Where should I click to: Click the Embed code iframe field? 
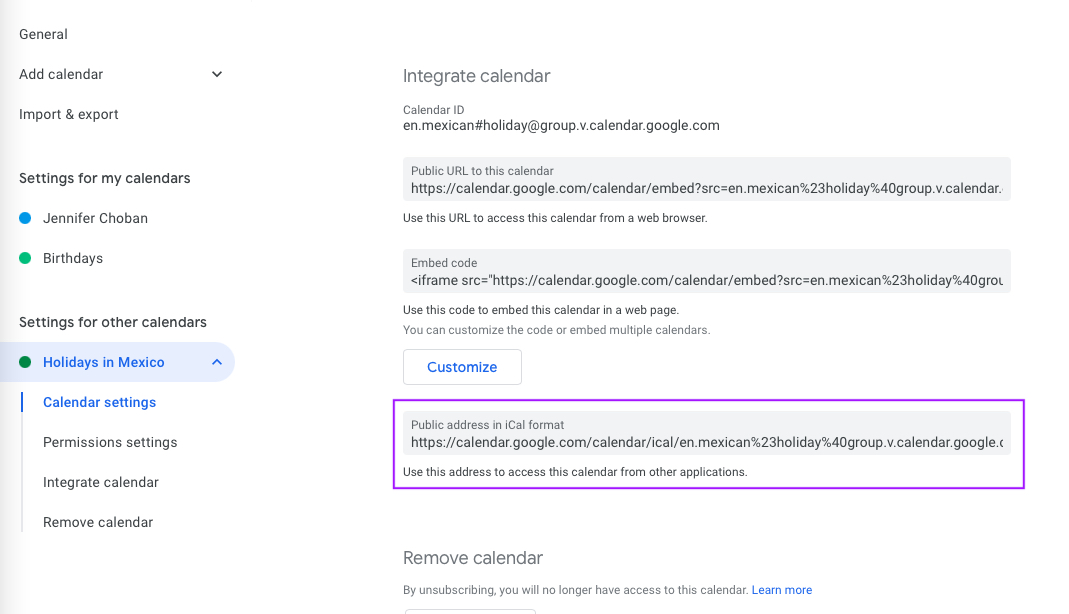pyautogui.click(x=706, y=280)
